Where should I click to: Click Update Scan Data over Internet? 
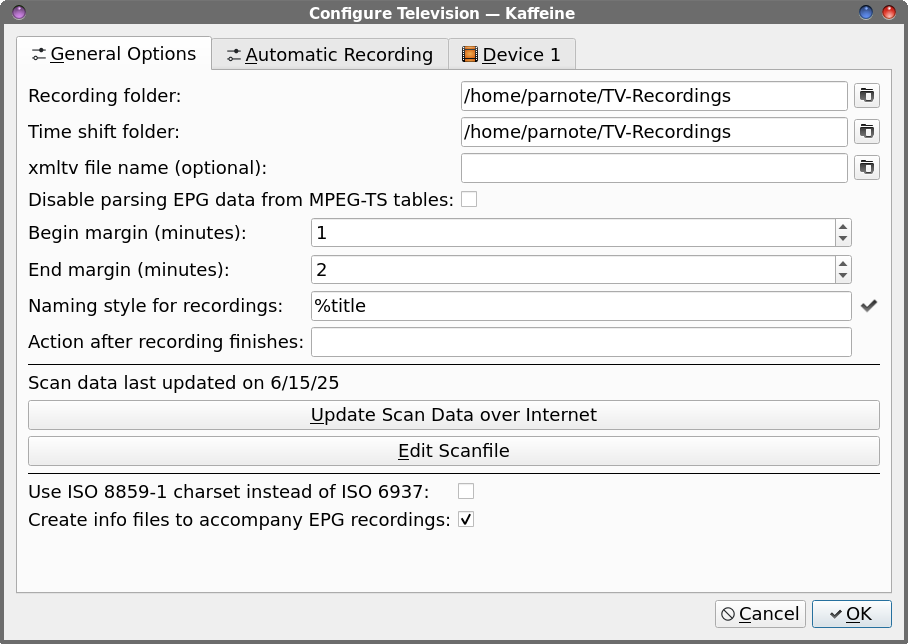[454, 415]
